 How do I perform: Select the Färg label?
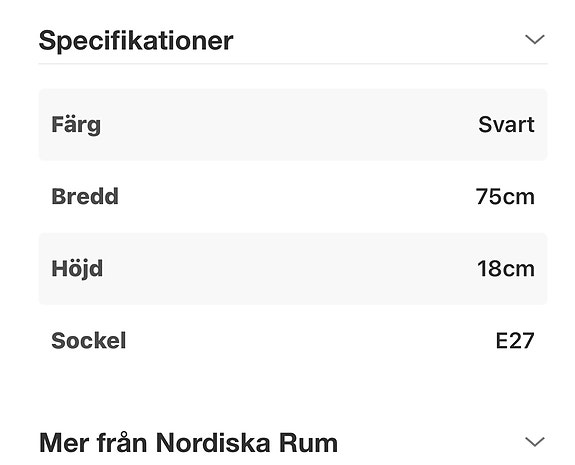click(x=76, y=125)
